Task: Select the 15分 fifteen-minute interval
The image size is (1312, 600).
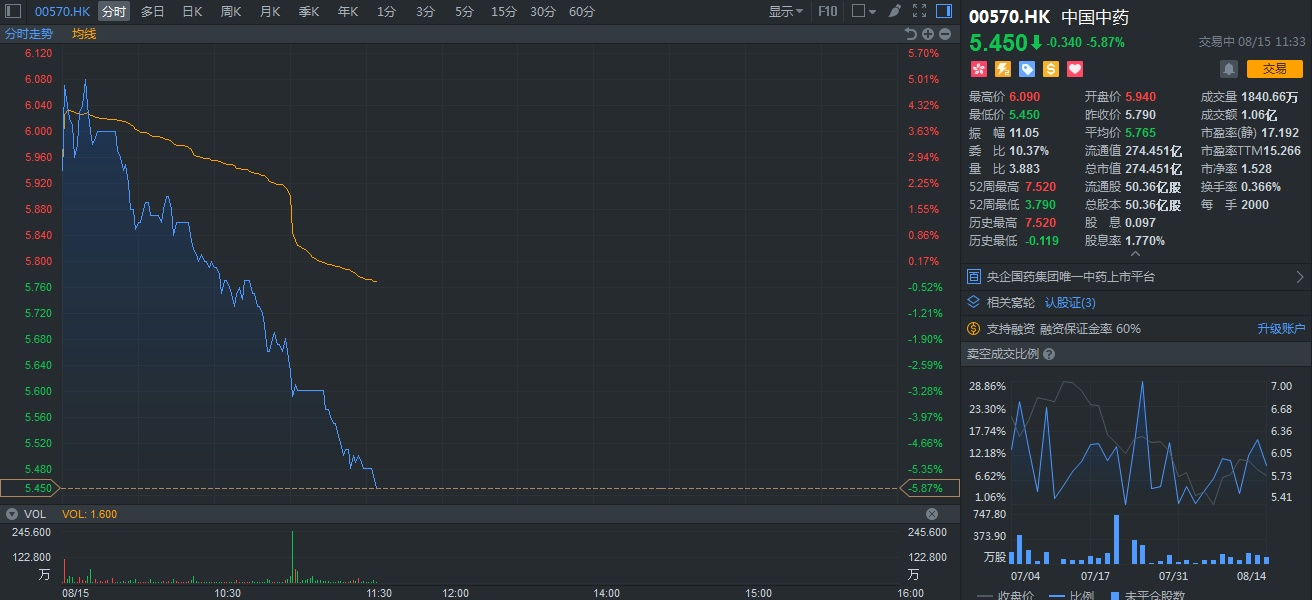Action: point(504,12)
